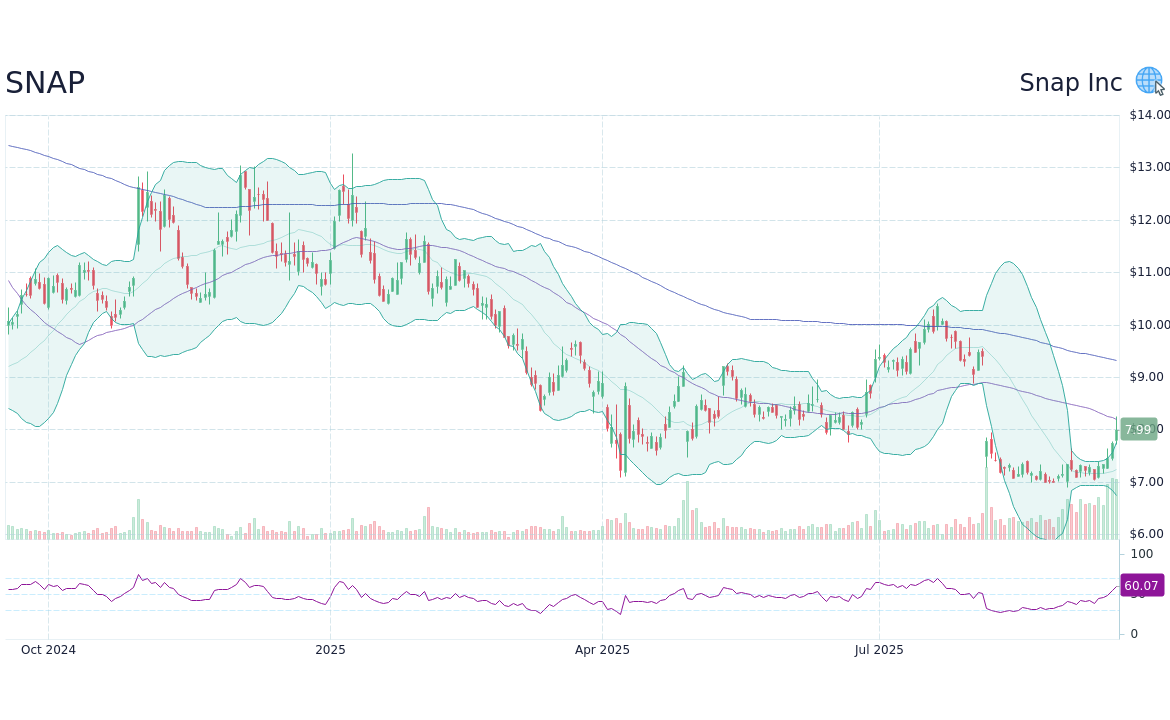Click the $13.00 price axis label
This screenshot has width=1170, height=720.
coord(1149,166)
